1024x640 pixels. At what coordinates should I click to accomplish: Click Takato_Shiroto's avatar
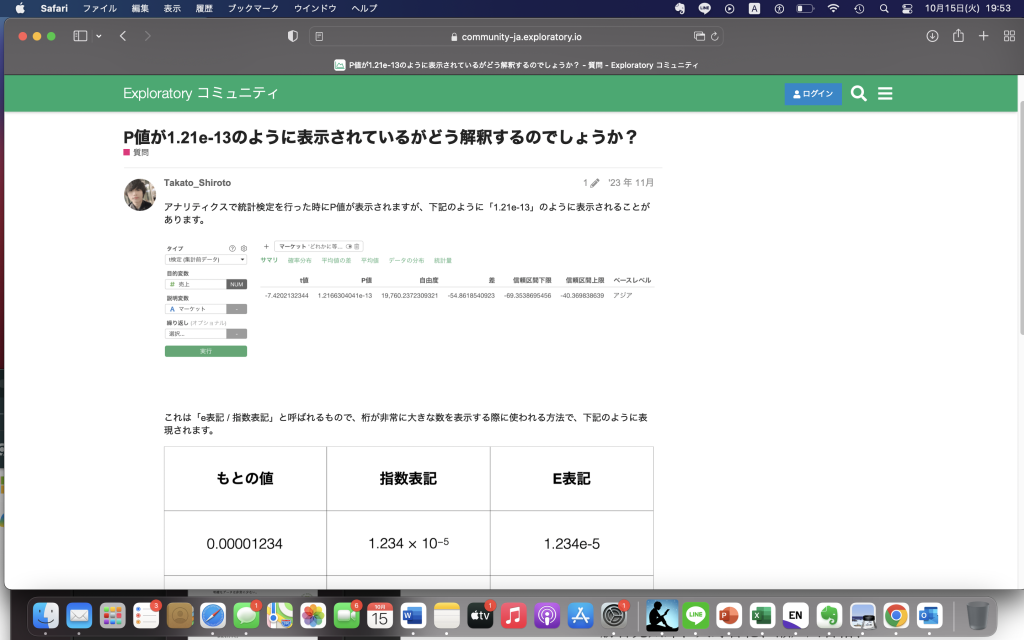tap(139, 195)
